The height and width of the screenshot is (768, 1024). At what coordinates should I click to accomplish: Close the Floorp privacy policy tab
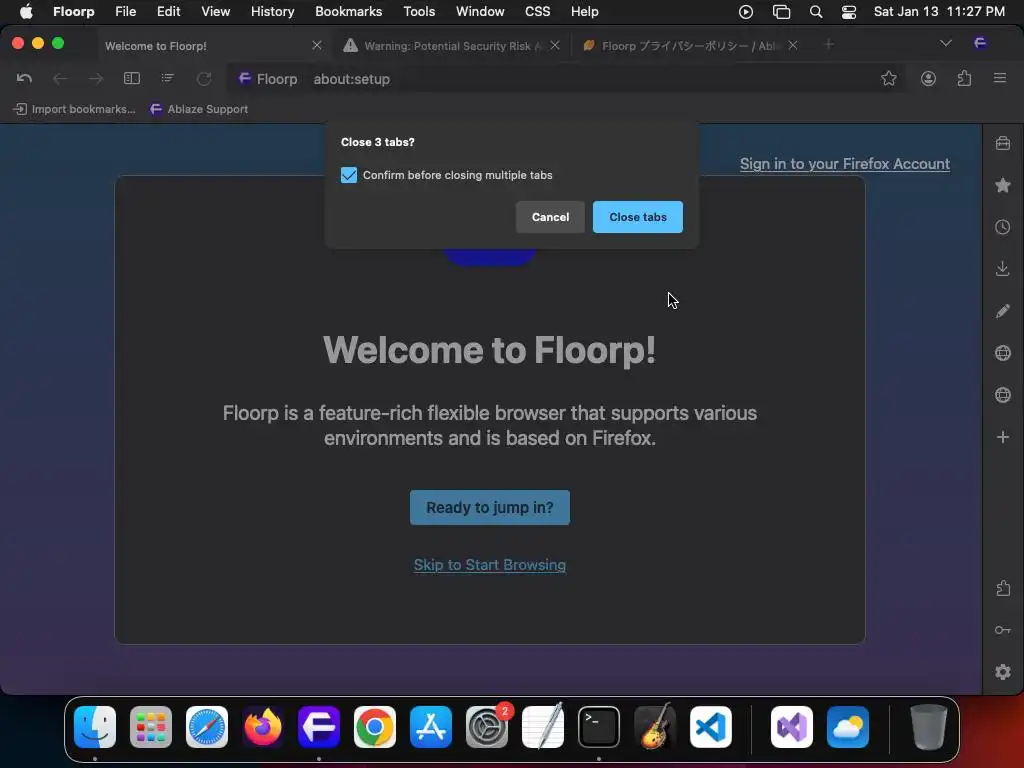[792, 45]
